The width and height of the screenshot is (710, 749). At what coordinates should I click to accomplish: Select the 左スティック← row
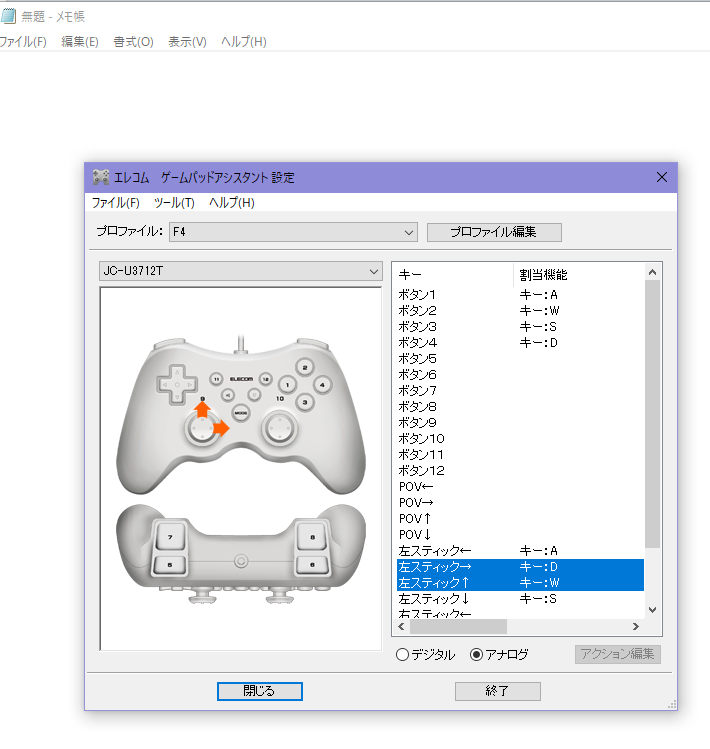pyautogui.click(x=520, y=551)
